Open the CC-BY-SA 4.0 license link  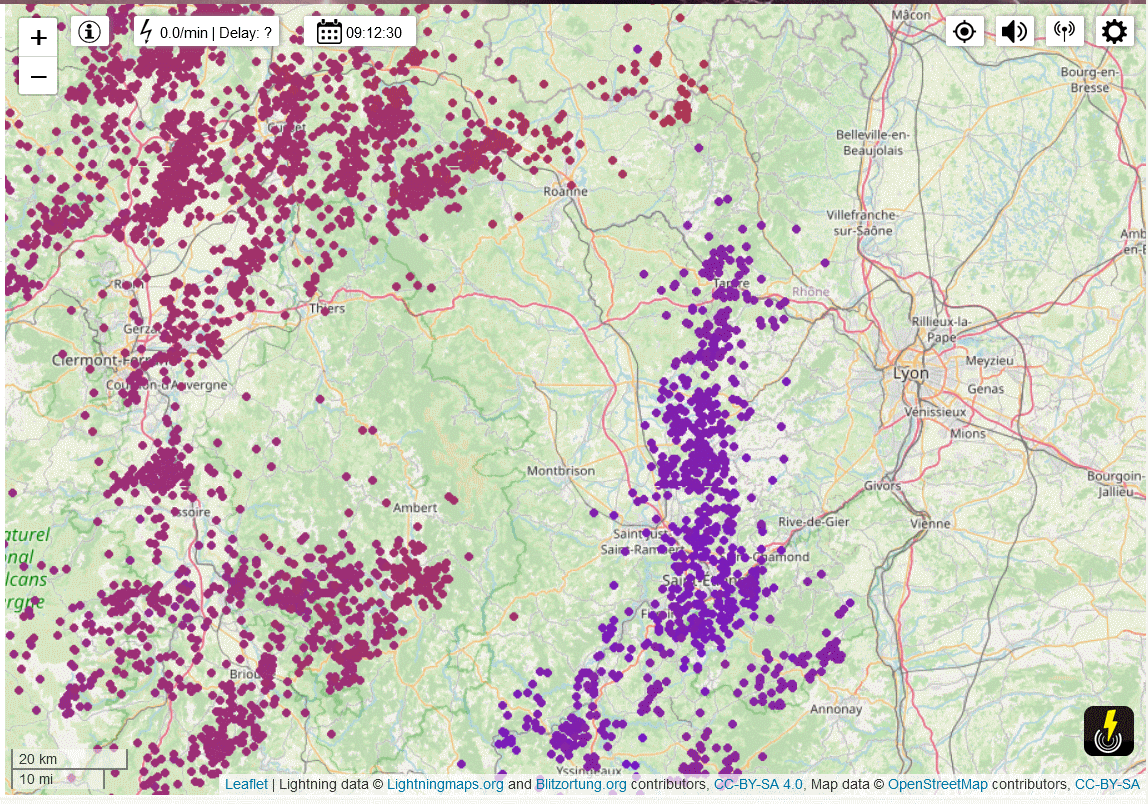click(758, 785)
